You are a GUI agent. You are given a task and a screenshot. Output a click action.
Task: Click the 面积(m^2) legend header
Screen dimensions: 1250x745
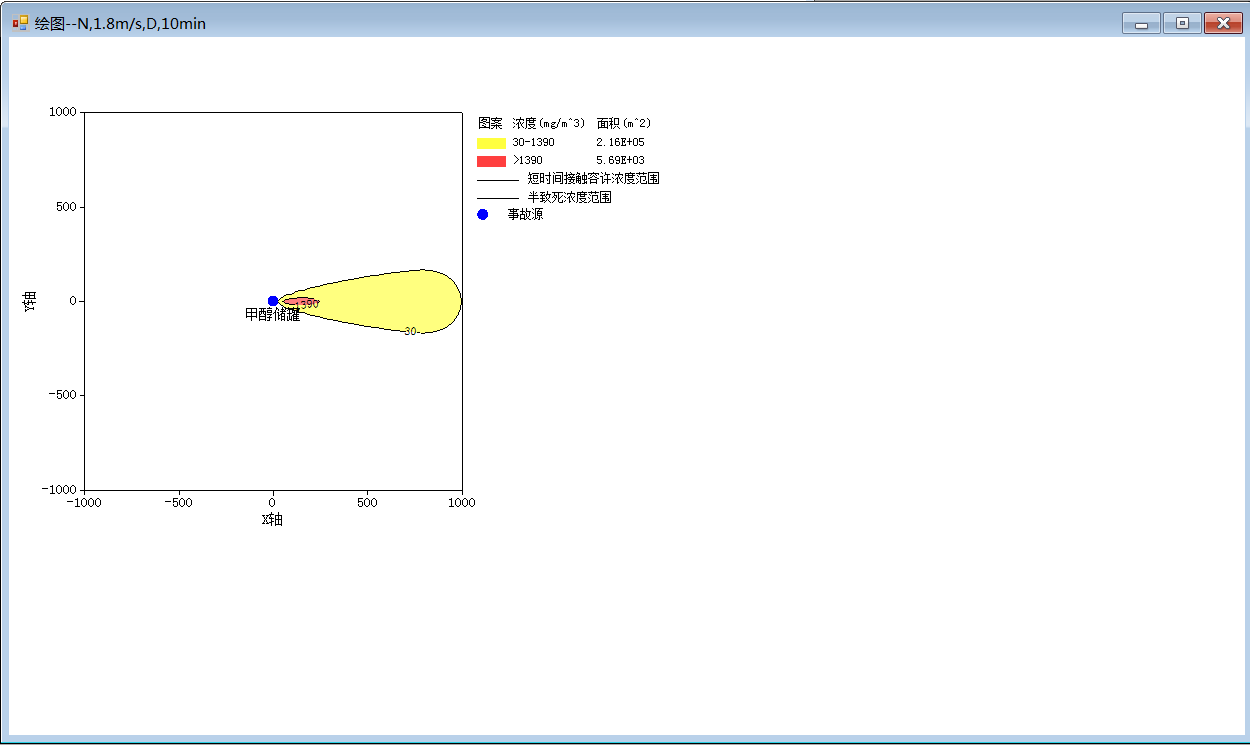pyautogui.click(x=624, y=124)
